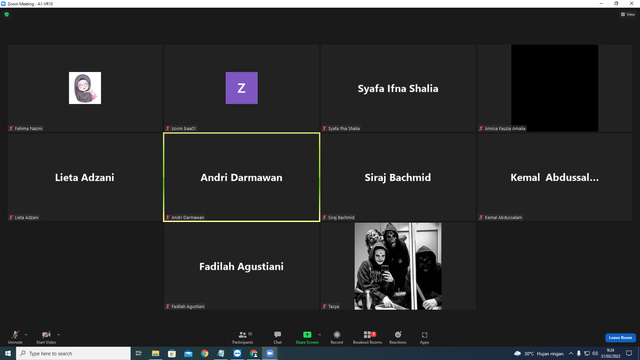Viewport: 640px width, 360px height.
Task: Open audio options arrow next to Unmute
Action: [x=26, y=335]
